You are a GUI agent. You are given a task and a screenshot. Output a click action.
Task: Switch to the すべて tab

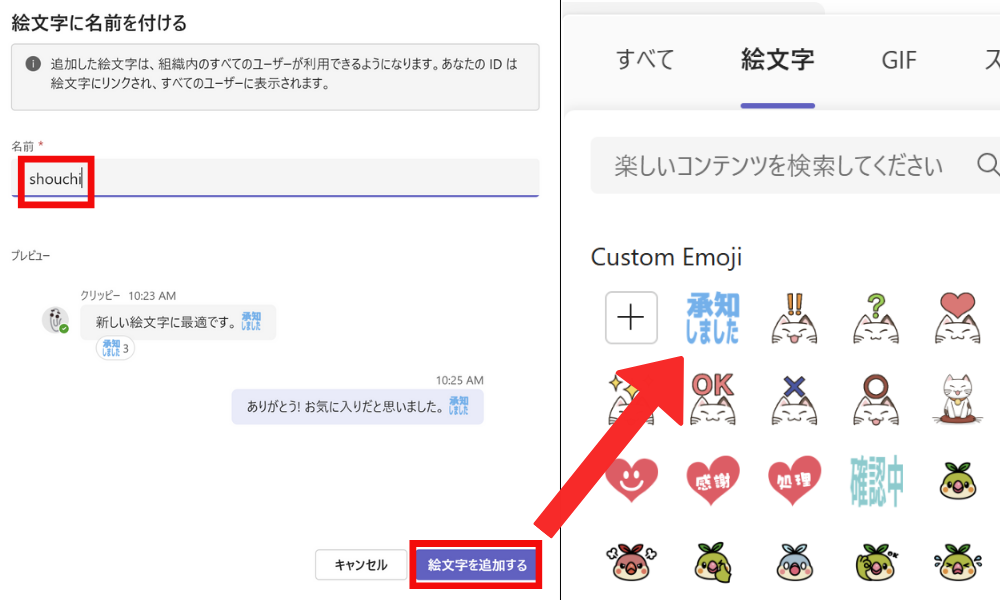coord(645,60)
